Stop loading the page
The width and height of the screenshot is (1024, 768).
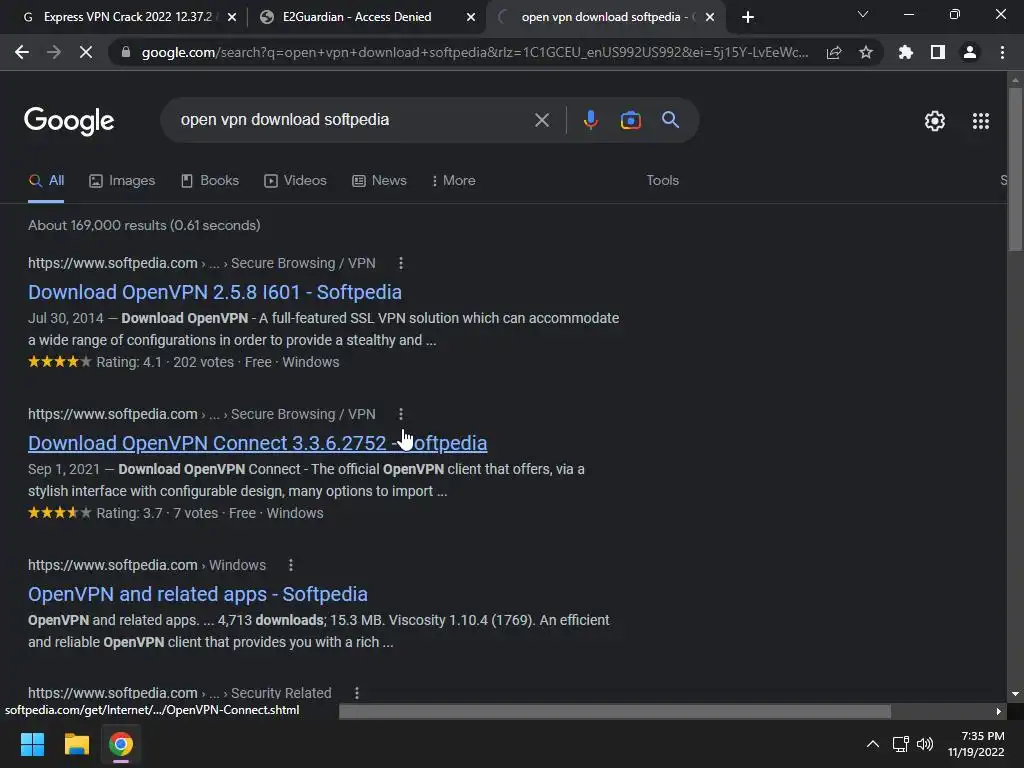click(86, 52)
